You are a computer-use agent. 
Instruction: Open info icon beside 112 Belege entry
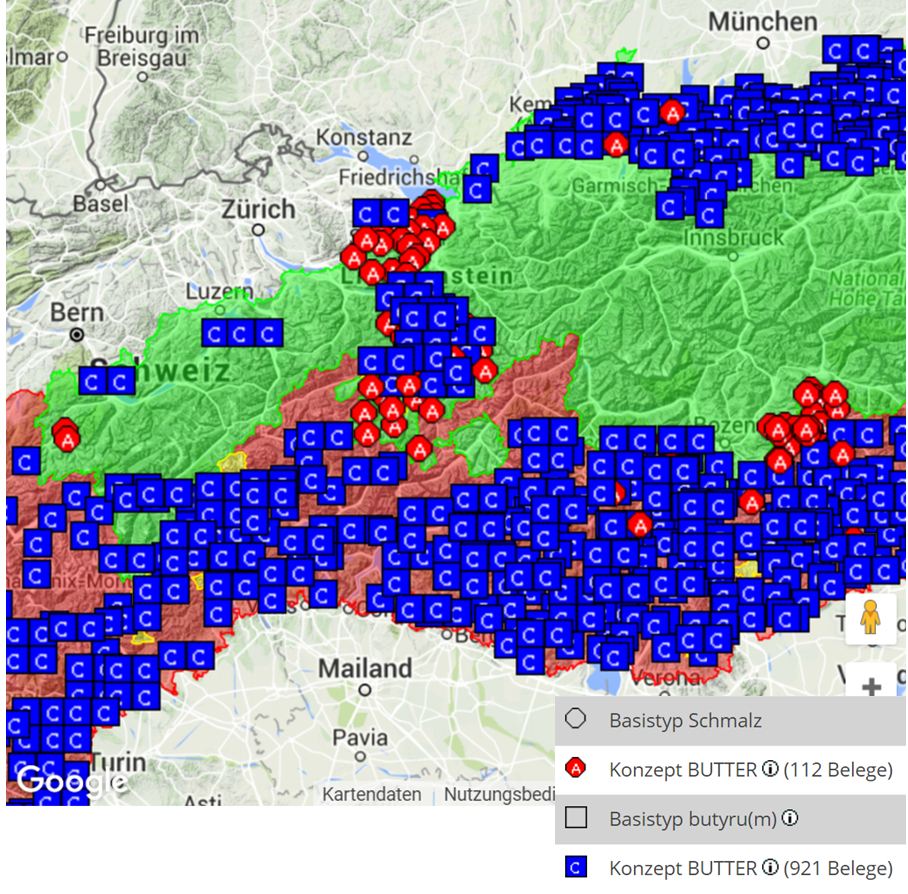tap(769, 769)
